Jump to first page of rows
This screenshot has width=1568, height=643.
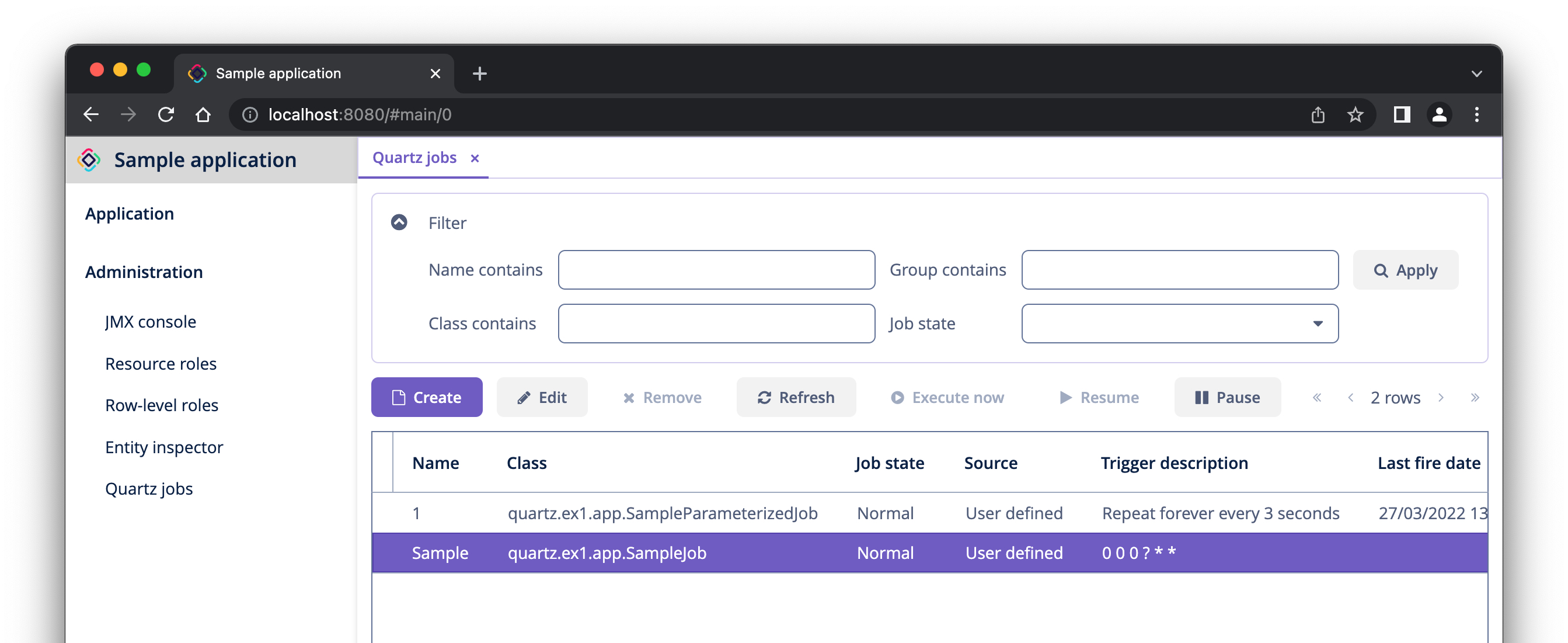tap(1316, 397)
